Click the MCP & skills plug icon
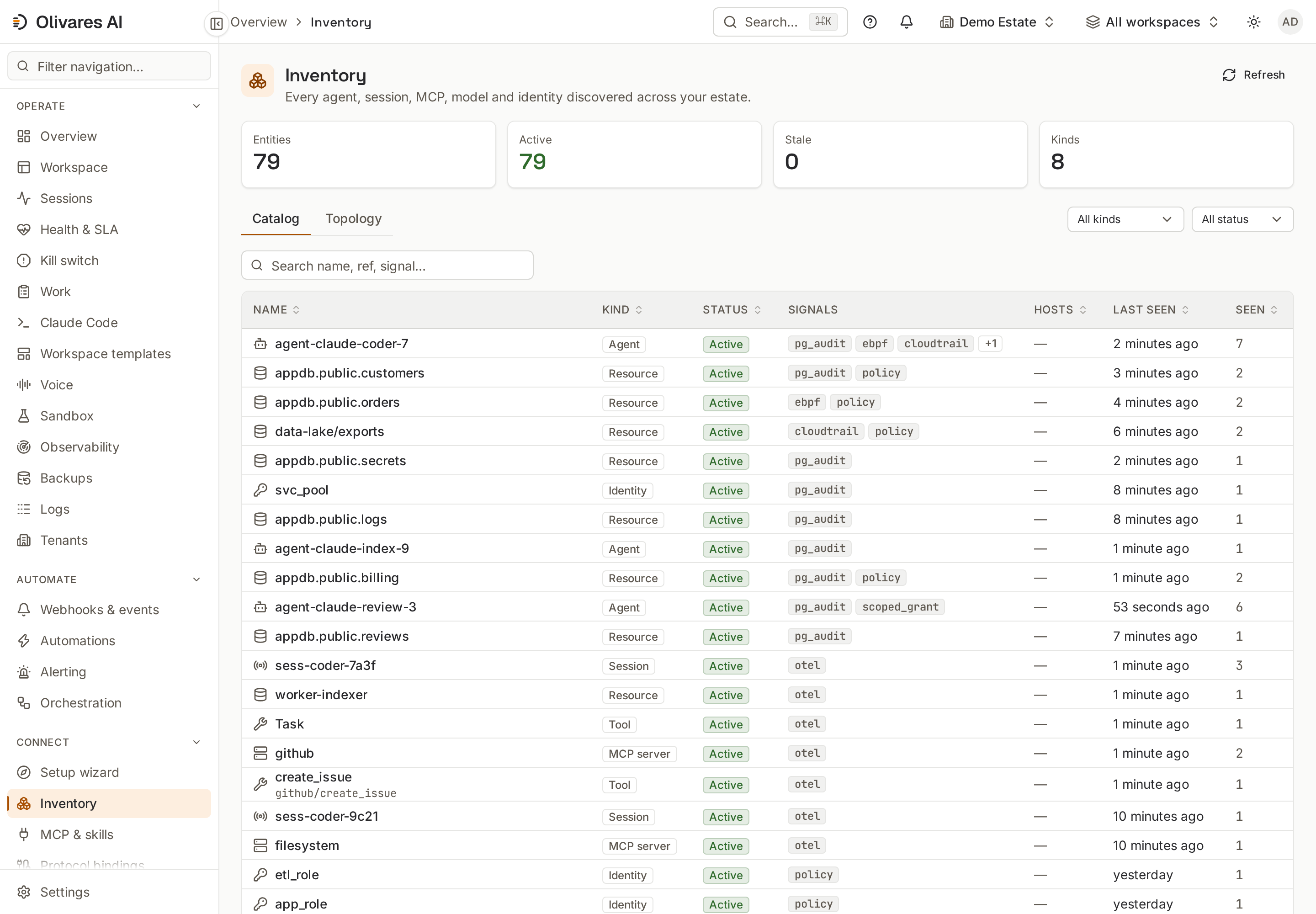1316x914 pixels. click(x=23, y=834)
